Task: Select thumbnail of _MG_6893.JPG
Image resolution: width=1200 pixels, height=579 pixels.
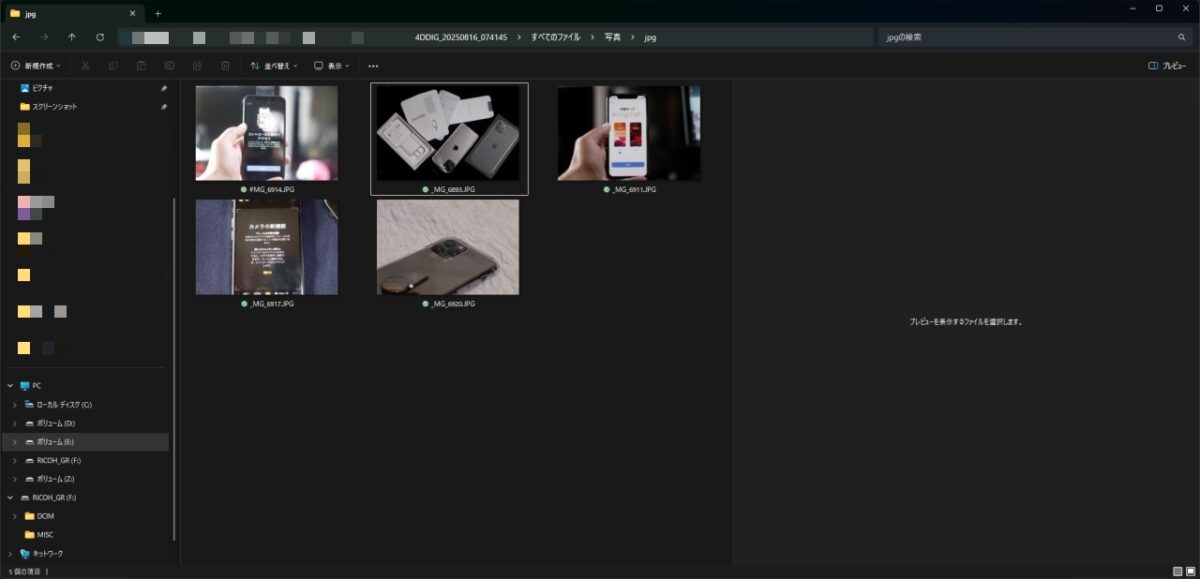Action: [x=448, y=133]
